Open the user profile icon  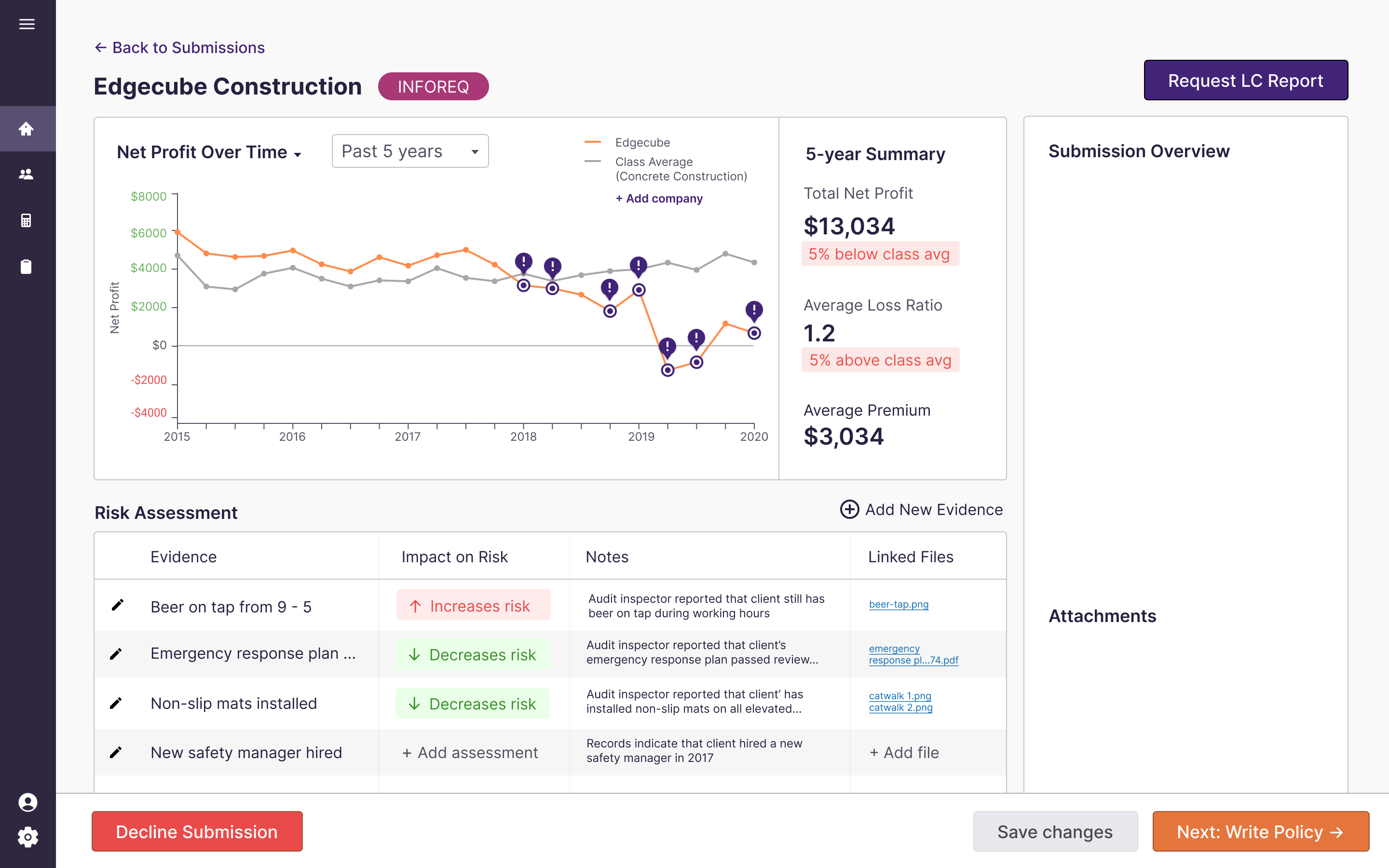tap(27, 802)
